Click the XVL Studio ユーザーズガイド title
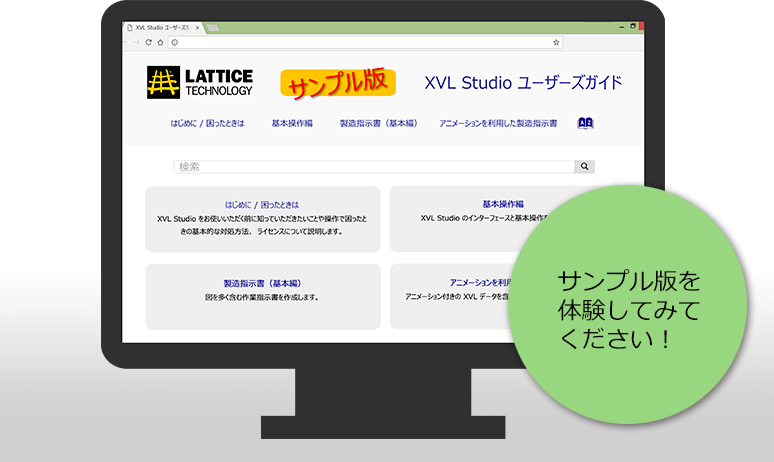 tap(523, 82)
